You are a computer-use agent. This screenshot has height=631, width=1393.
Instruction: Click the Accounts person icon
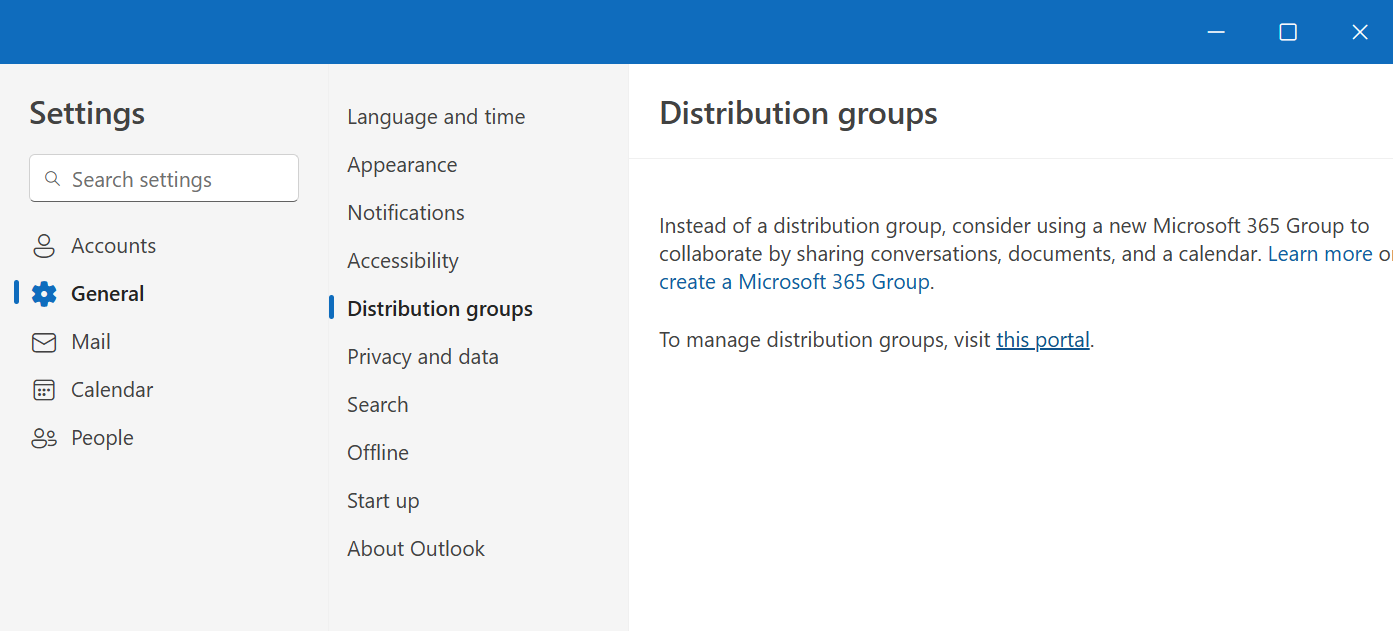coord(44,246)
